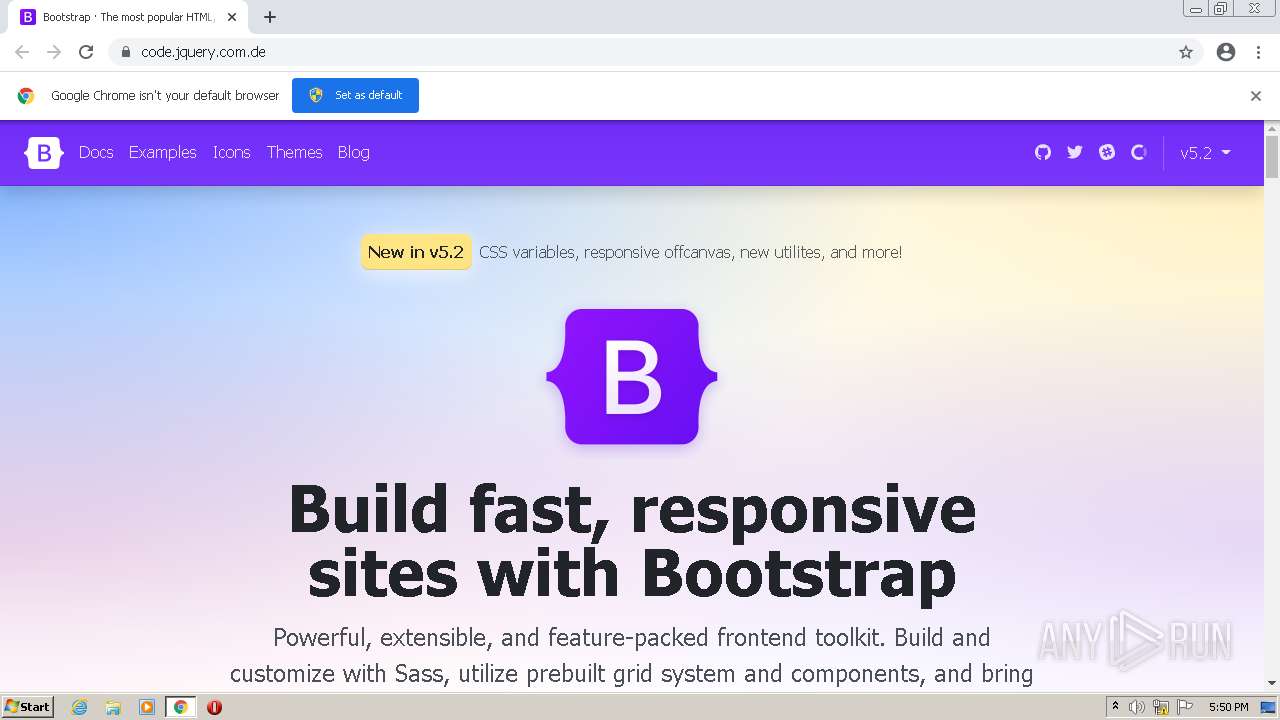Open the Docs navigation link
Viewport: 1280px width, 720px height.
pos(96,152)
